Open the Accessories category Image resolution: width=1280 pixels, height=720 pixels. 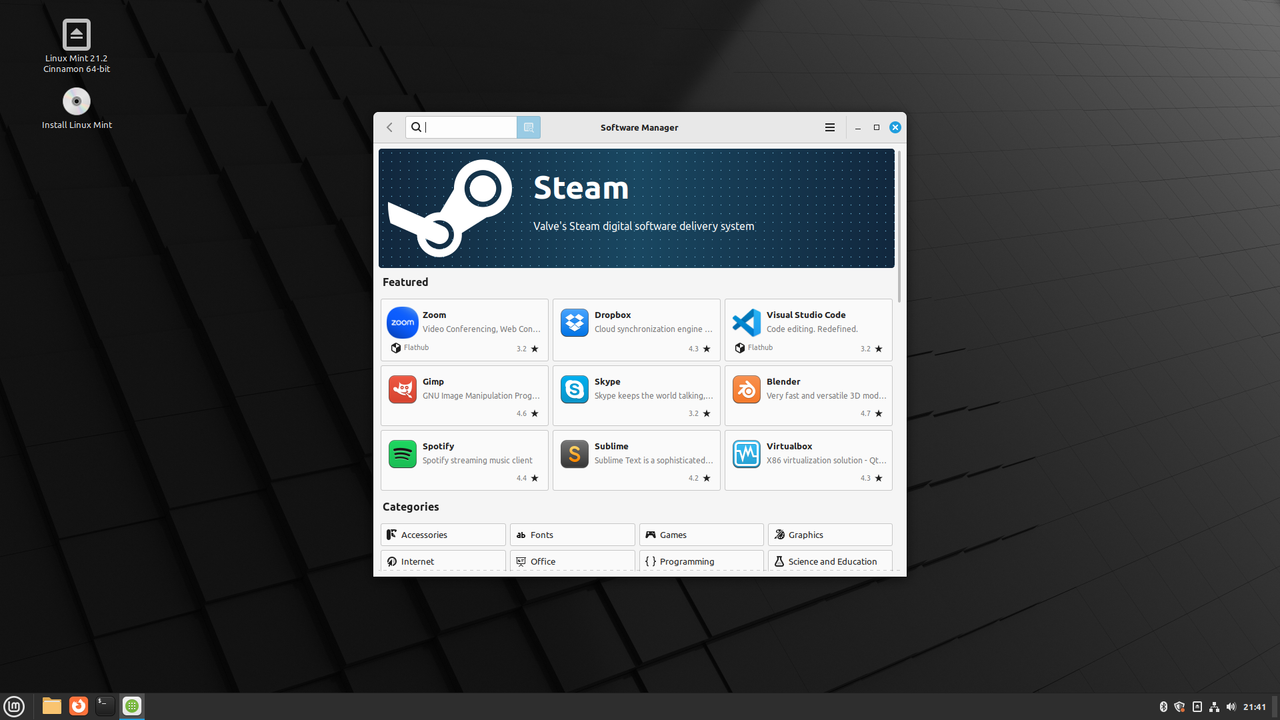point(443,535)
